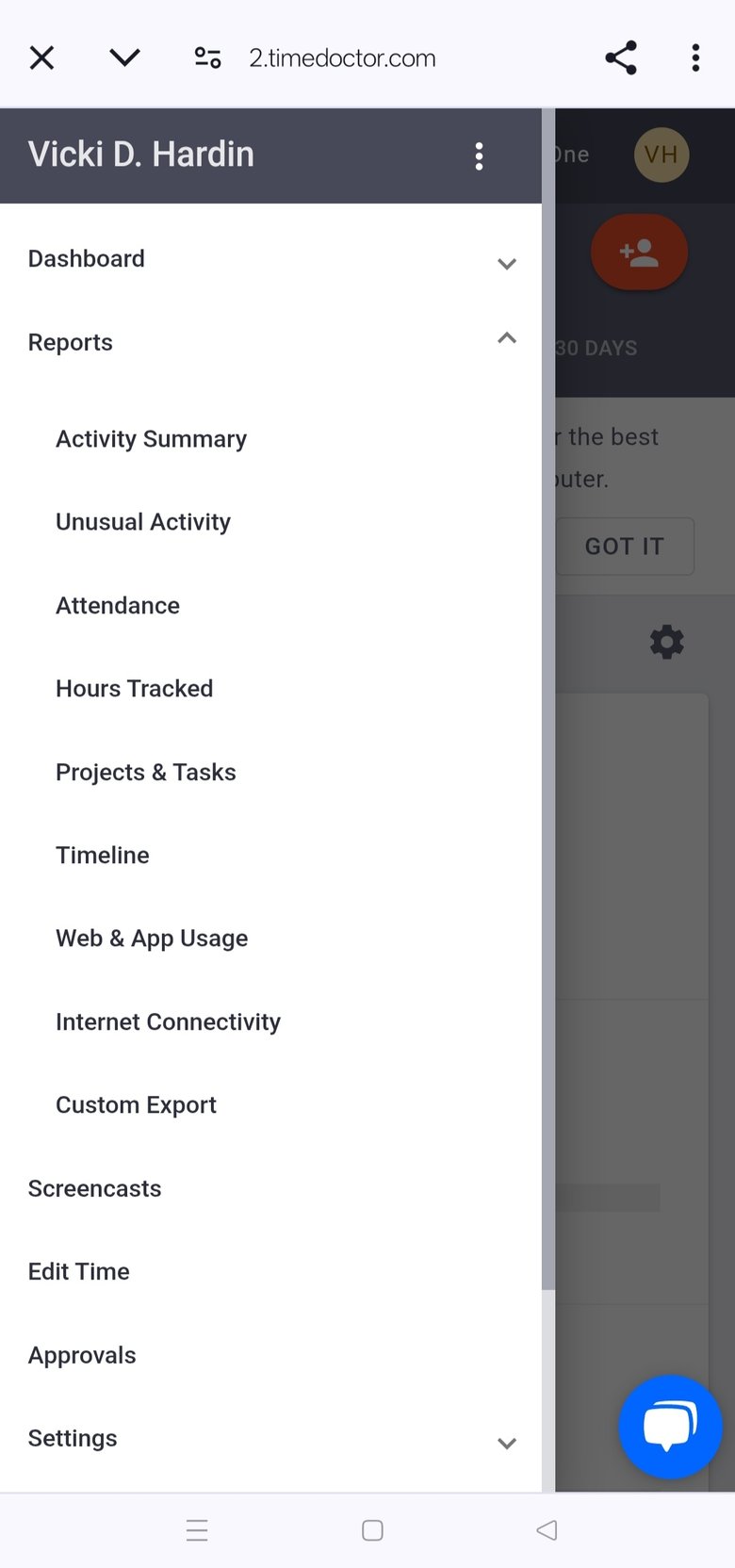Click the orange add user button
The width and height of the screenshot is (735, 1568).
pos(639,253)
